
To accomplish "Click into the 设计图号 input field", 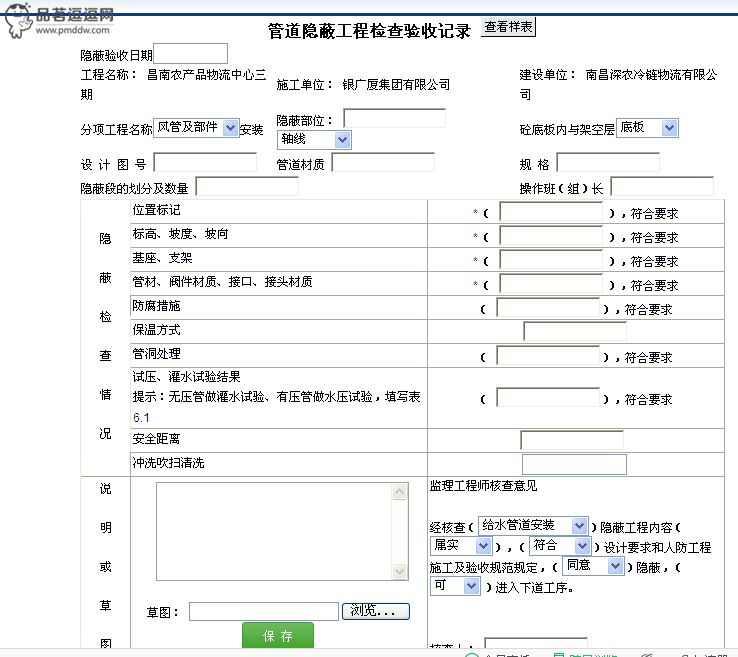I will [x=205, y=162].
